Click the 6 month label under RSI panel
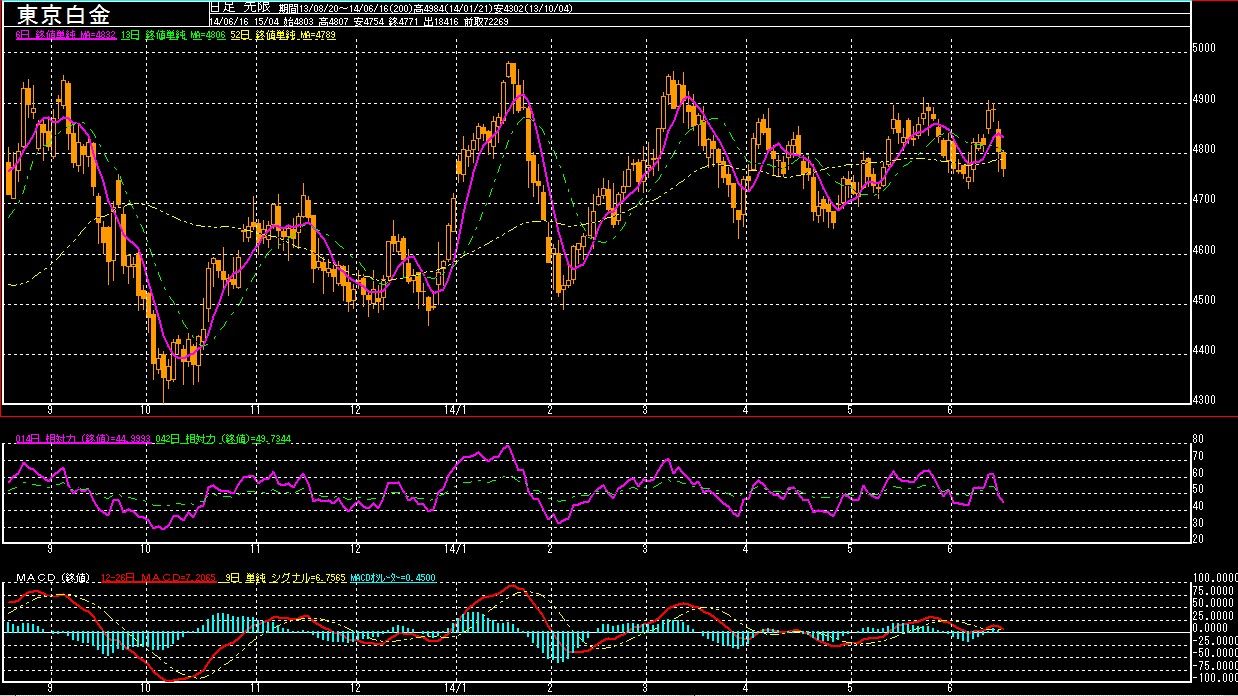 tap(948, 549)
